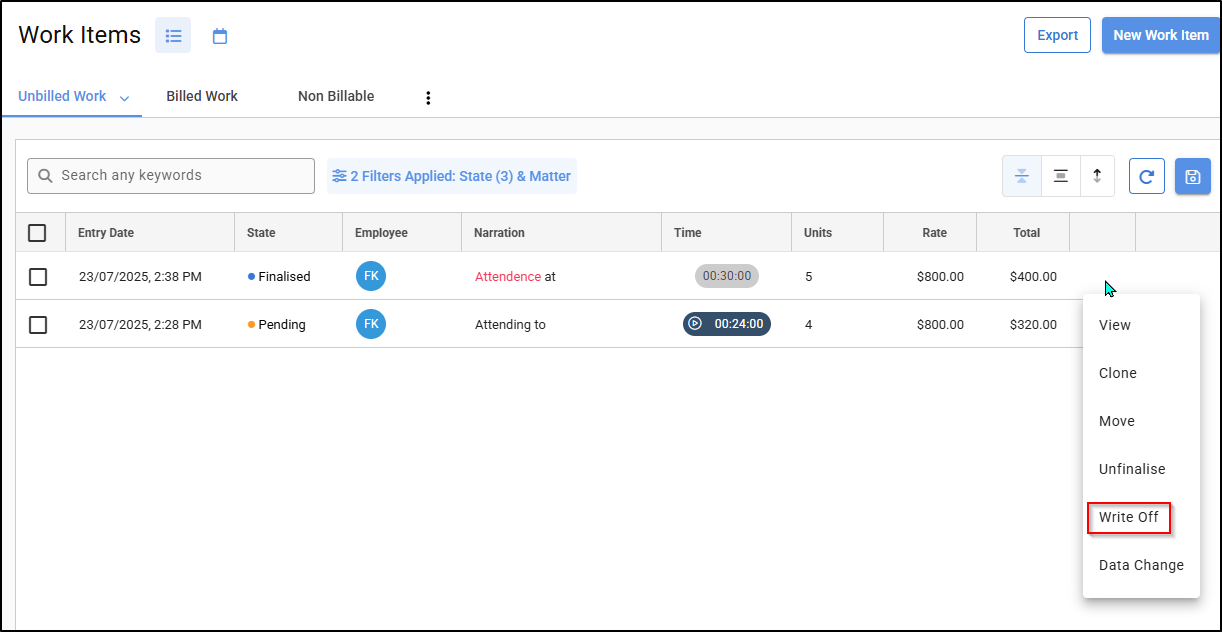Switch to calendar view icon
Screen dimensions: 1222x632
(x=220, y=36)
